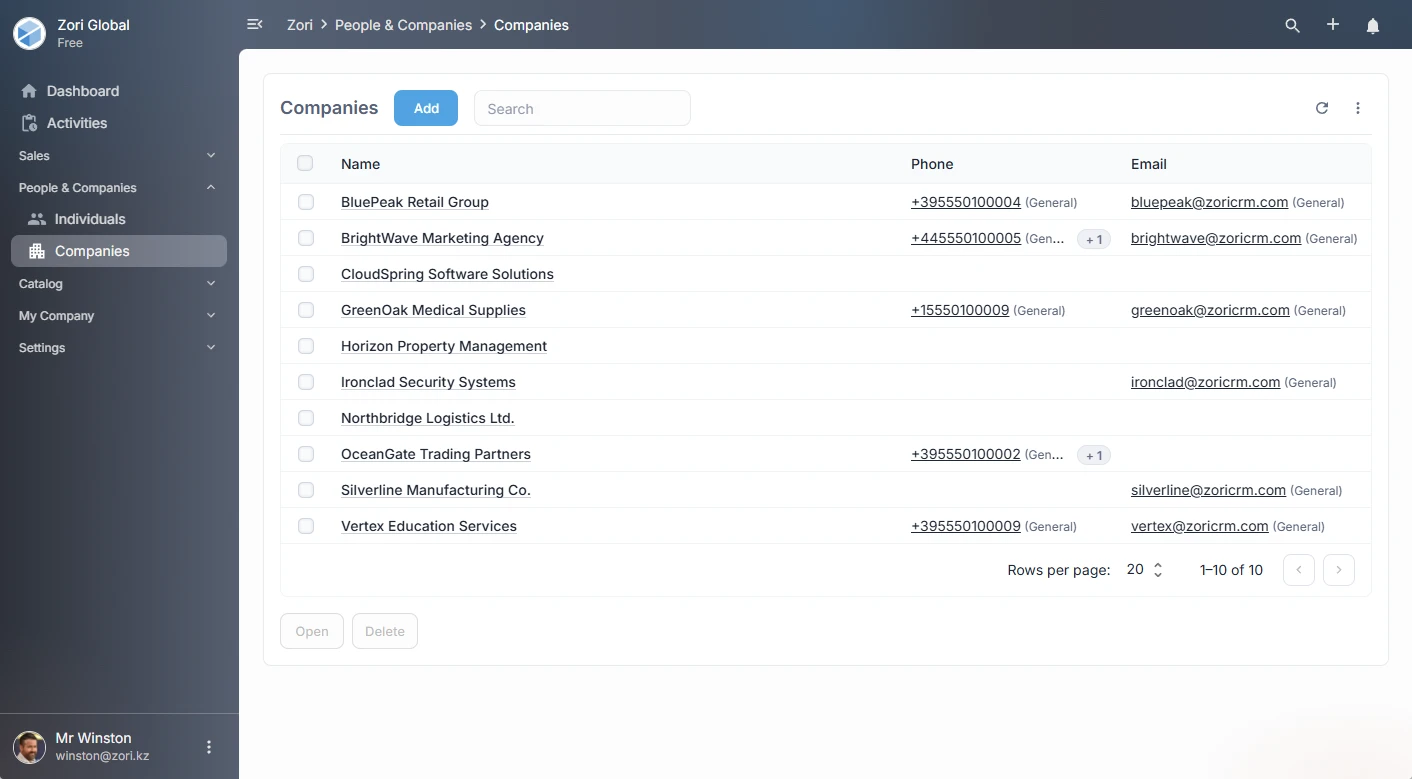Open the user menu dots beside Mr Winston
This screenshot has height=779, width=1412.
click(x=209, y=747)
